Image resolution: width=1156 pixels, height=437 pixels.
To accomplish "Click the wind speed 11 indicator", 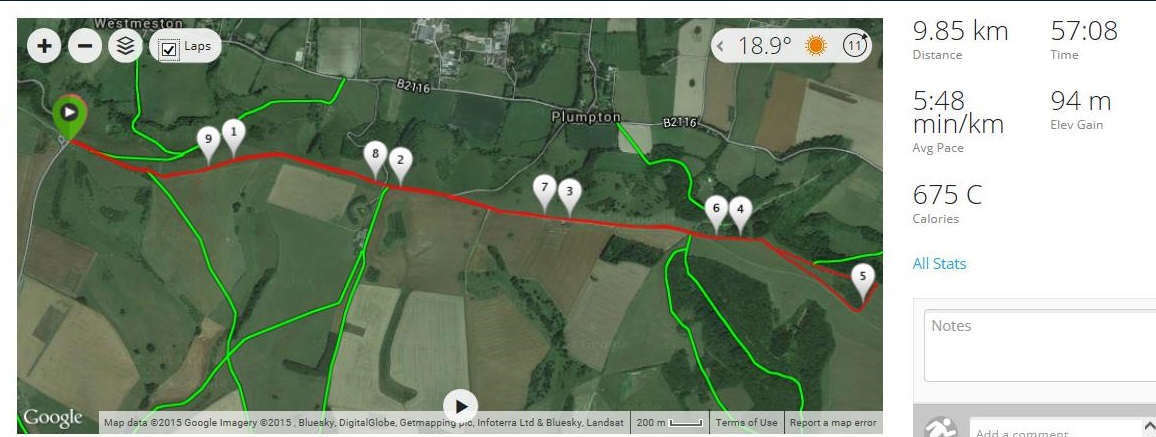I will tap(854, 45).
